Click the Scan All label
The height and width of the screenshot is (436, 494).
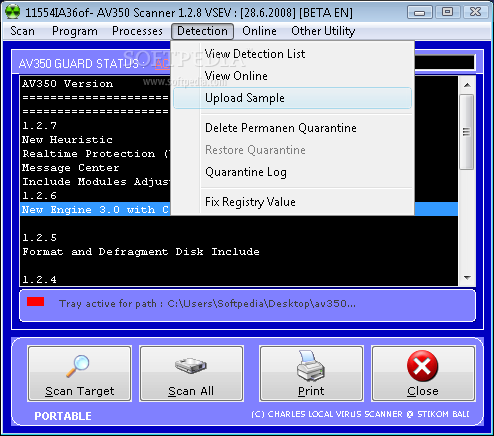(x=191, y=391)
